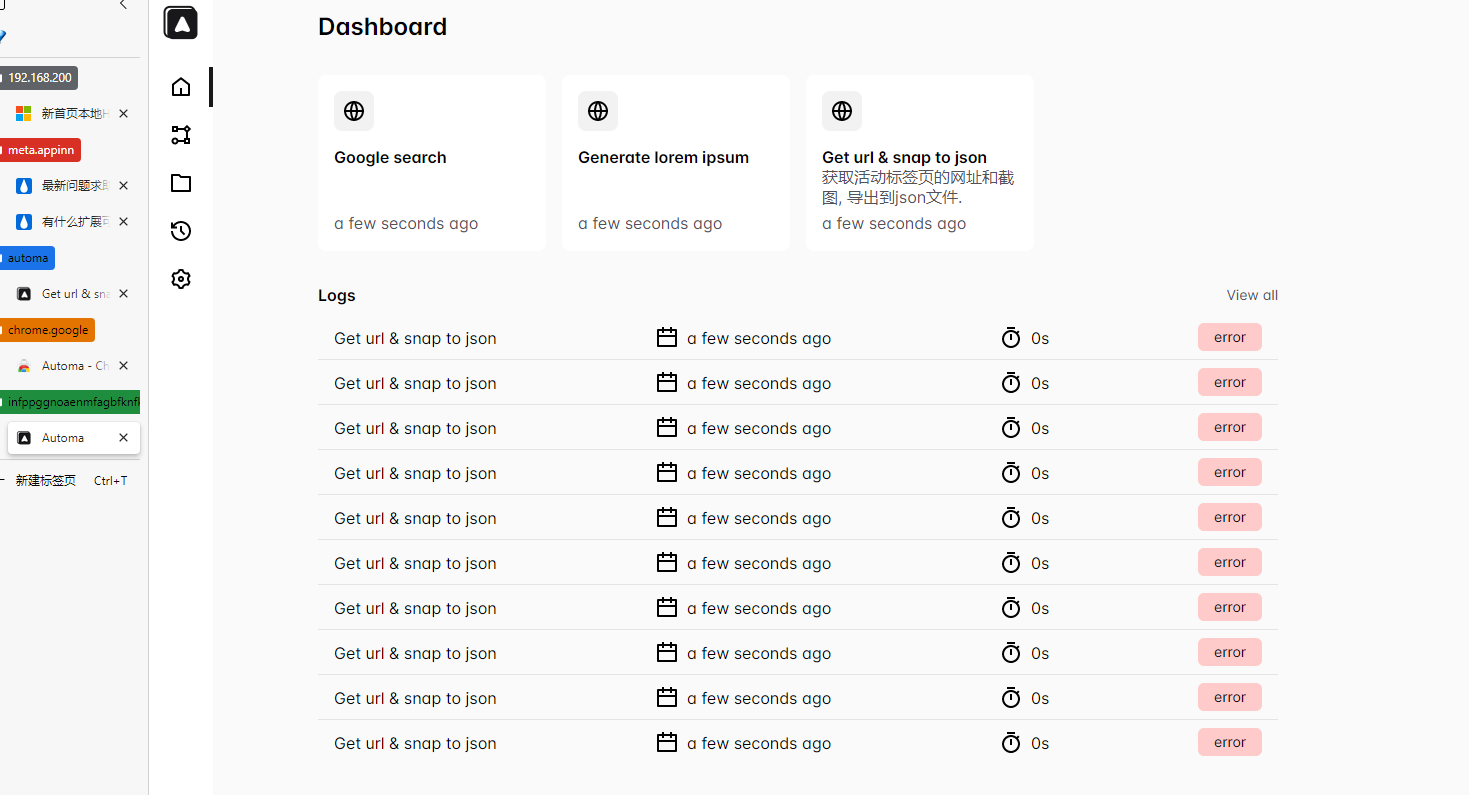
Task: Click the error badge on first log row
Action: pos(1229,338)
